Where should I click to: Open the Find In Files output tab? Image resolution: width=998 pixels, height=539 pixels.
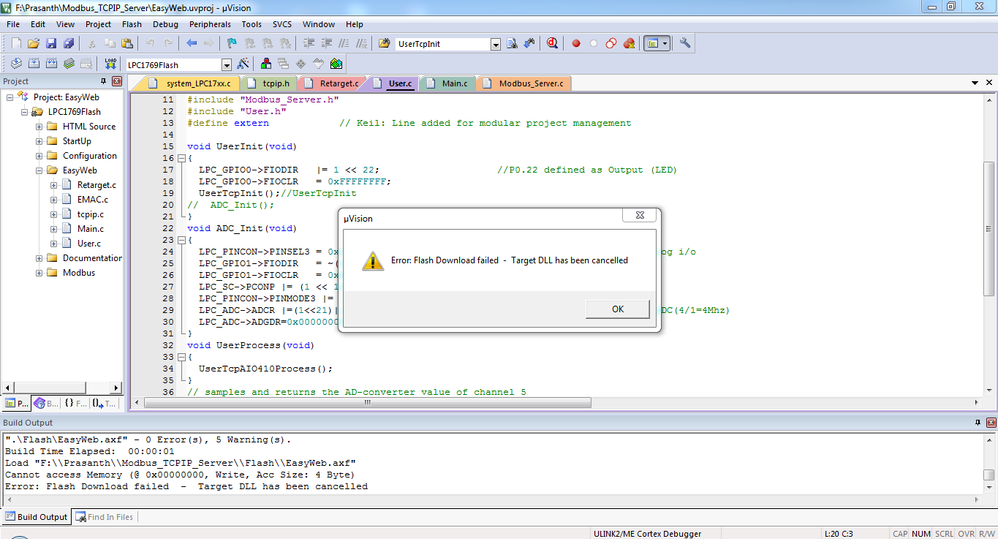(x=104, y=517)
